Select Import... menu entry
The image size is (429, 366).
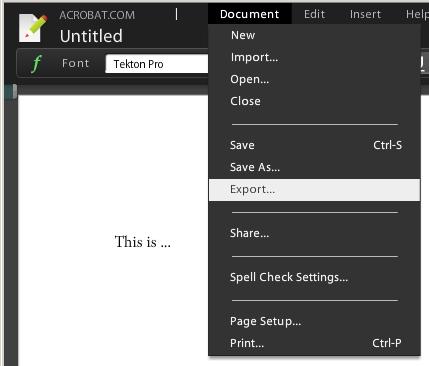[314, 57]
